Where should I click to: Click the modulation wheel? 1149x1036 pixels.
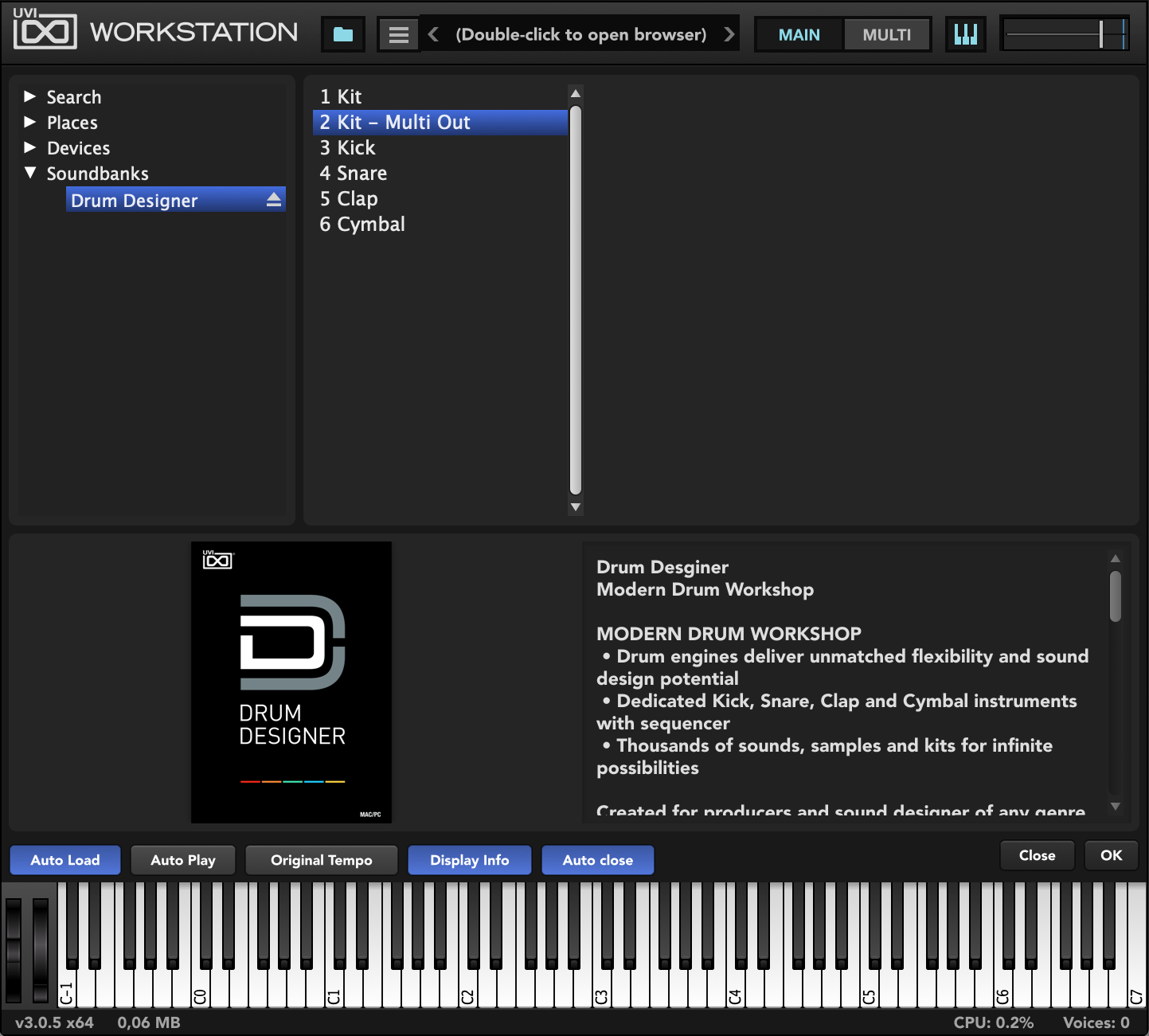tap(40, 950)
